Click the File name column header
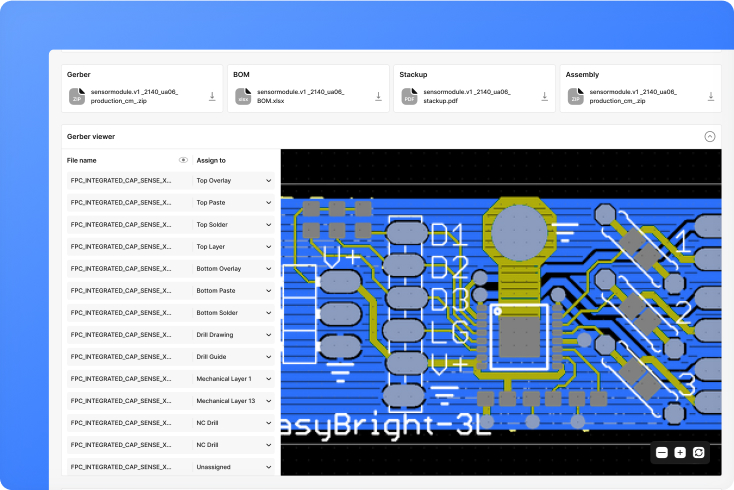The image size is (734, 490). (x=81, y=160)
